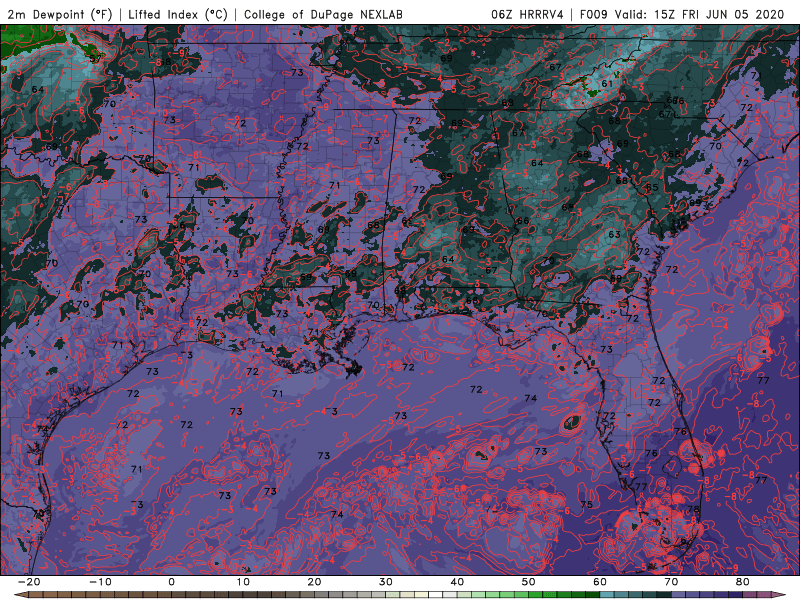Click the "57" dewpoint value on the map
This screenshot has width=800, height=600.
pos(95,59)
